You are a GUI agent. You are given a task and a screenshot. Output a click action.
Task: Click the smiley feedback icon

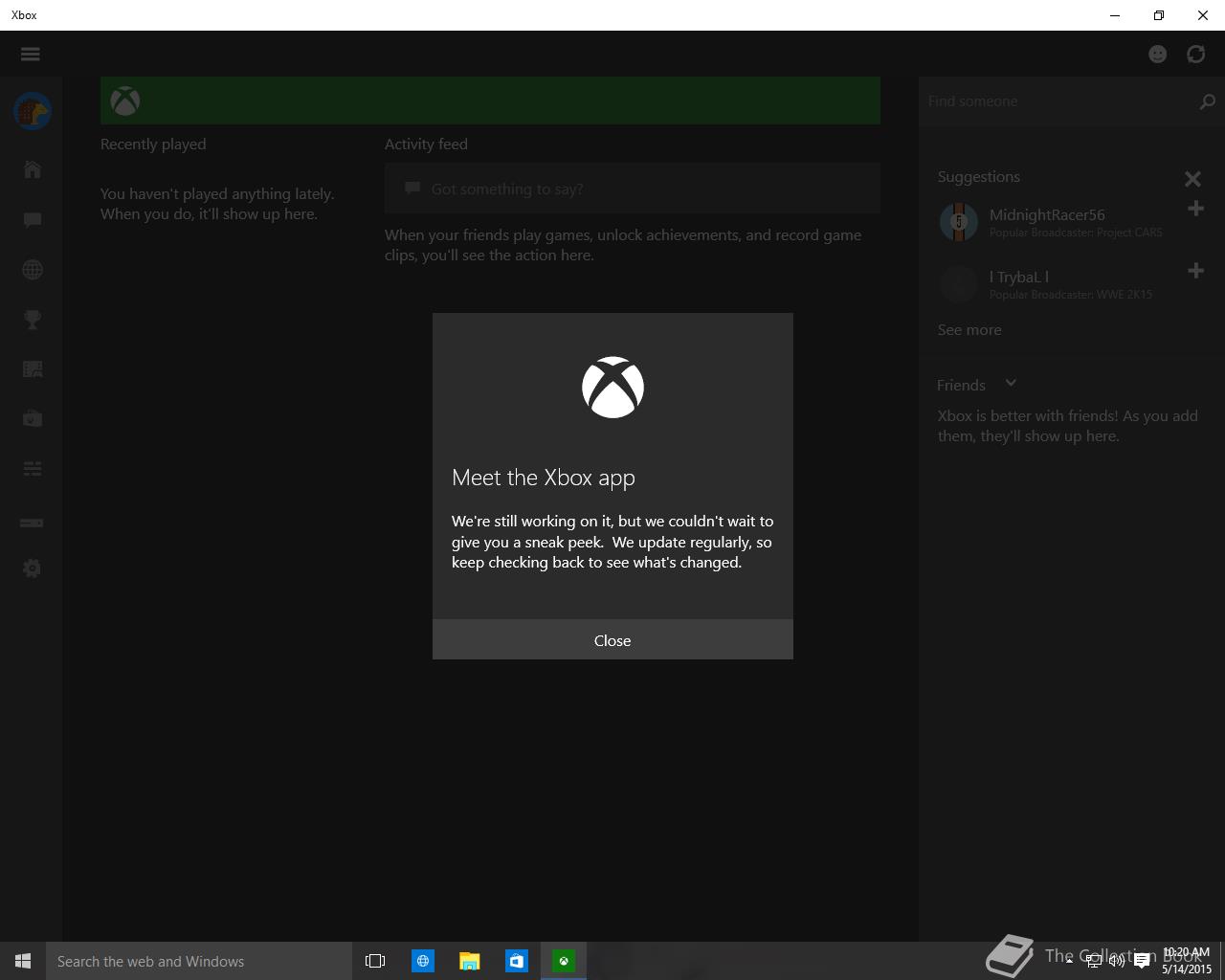tap(1158, 54)
